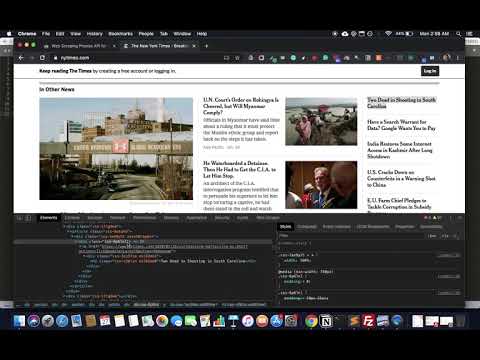The width and height of the screenshot is (480, 360).
Task: Open Launchpad in the dock
Action: [48, 321]
